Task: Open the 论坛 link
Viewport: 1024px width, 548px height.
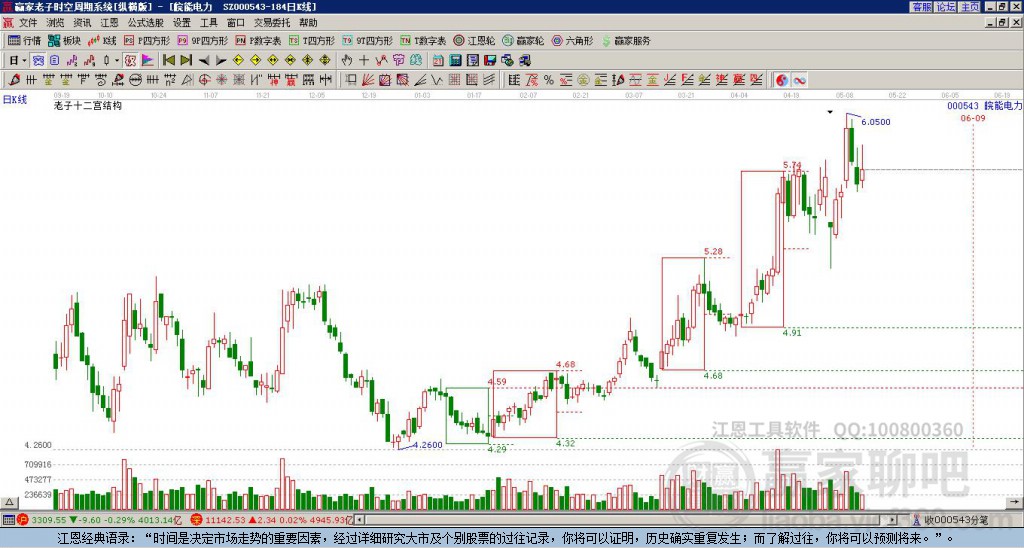Action: 946,7
